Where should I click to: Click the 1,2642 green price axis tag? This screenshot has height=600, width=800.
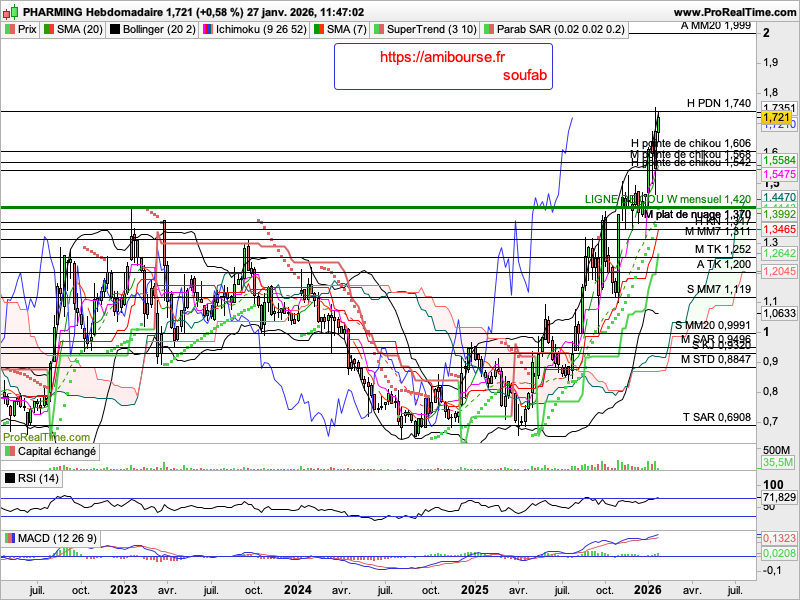tap(779, 254)
